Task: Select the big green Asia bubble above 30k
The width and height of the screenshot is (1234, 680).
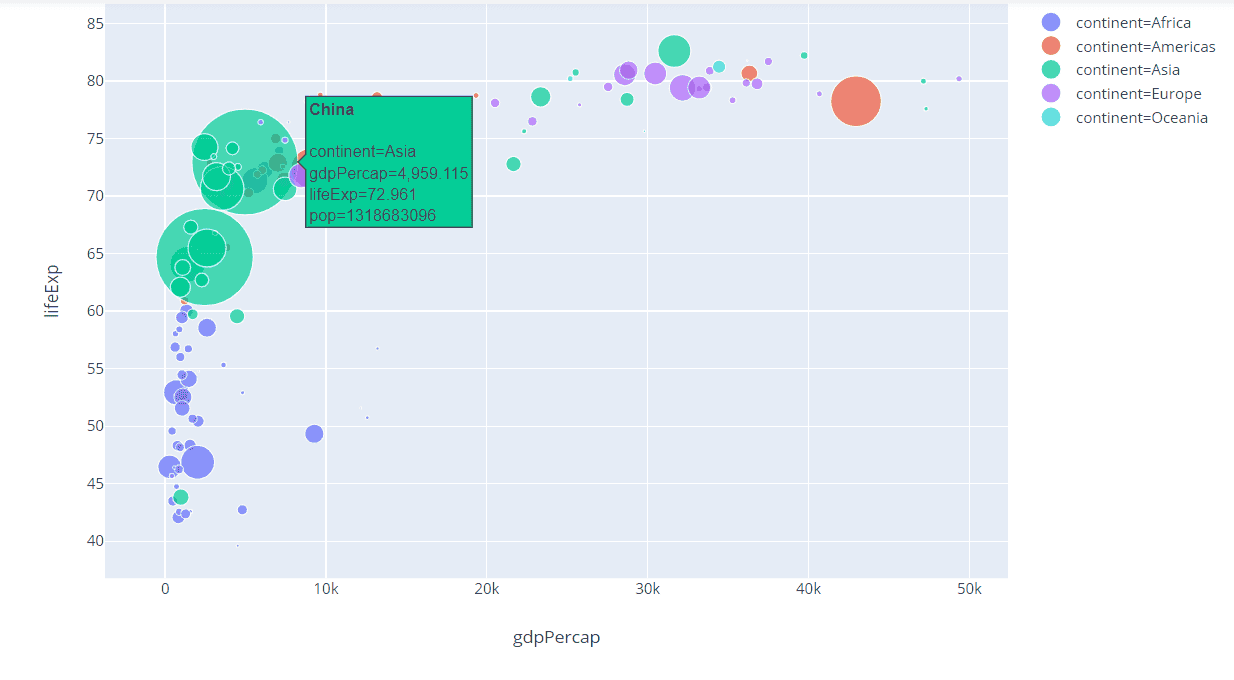Action: point(675,50)
